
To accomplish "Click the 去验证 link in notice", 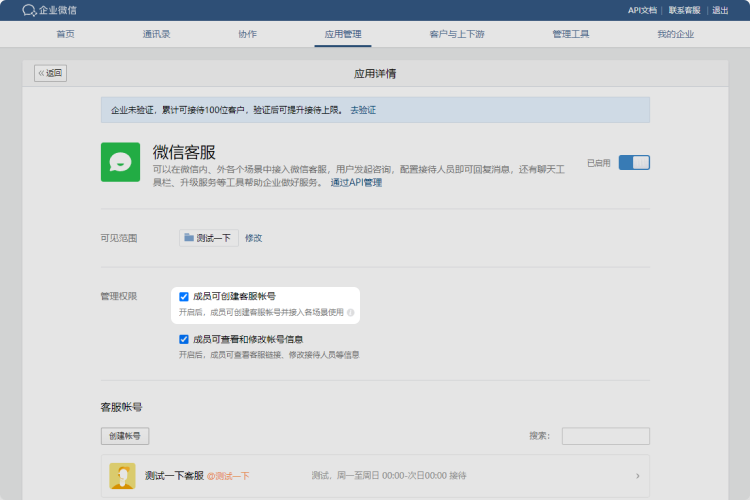I will (x=363, y=110).
